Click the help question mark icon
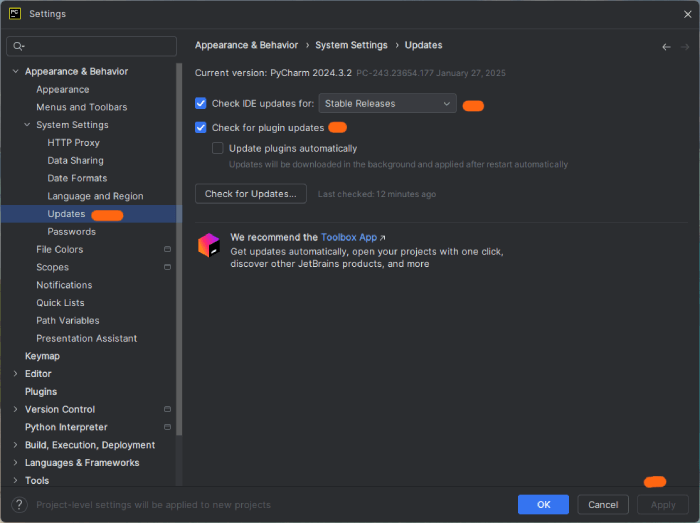This screenshot has height=523, width=700. click(x=19, y=505)
